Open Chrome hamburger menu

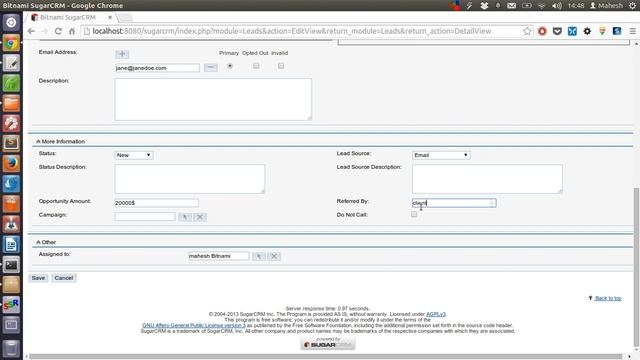coord(632,31)
